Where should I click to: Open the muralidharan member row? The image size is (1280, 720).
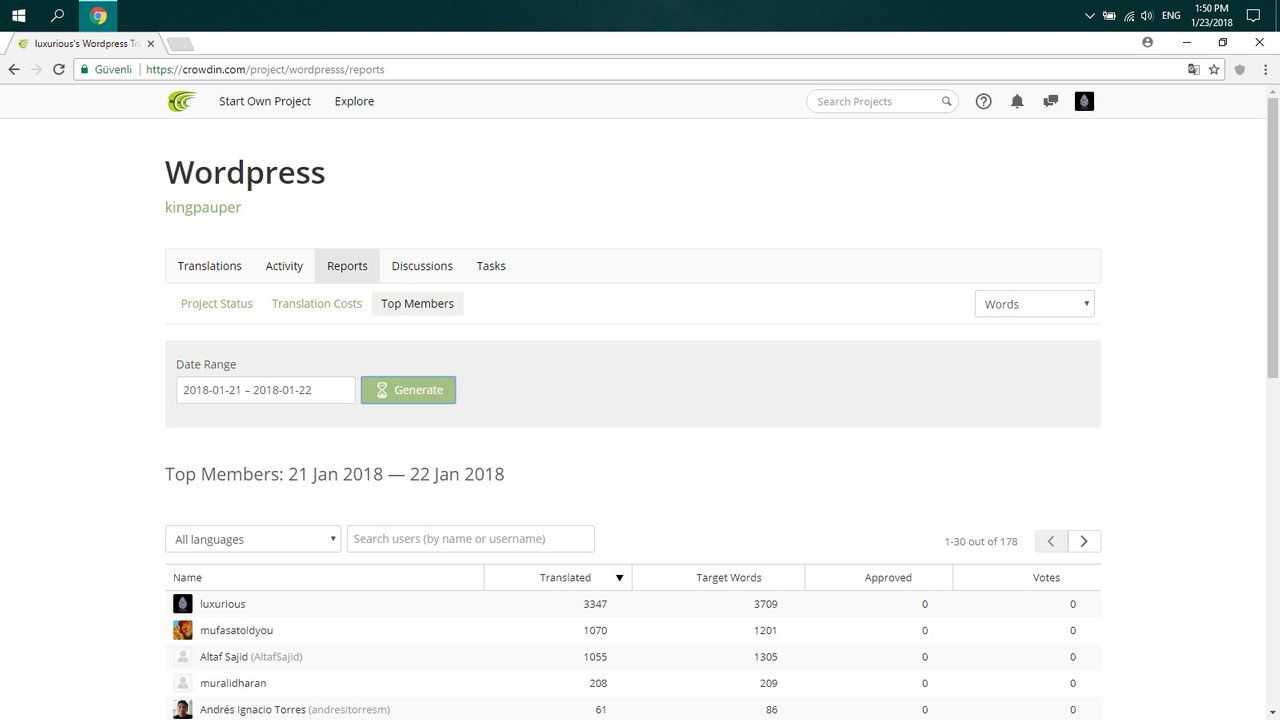pyautogui.click(x=633, y=683)
